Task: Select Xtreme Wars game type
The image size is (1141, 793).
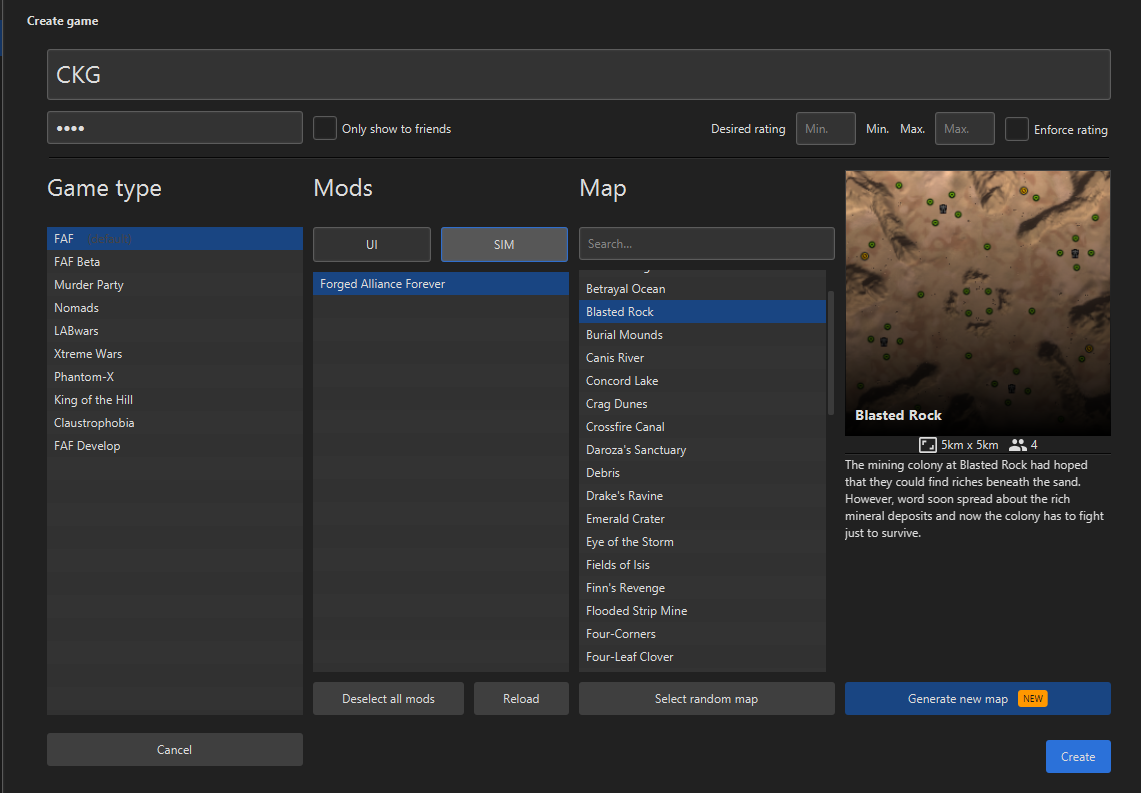Action: (x=175, y=354)
